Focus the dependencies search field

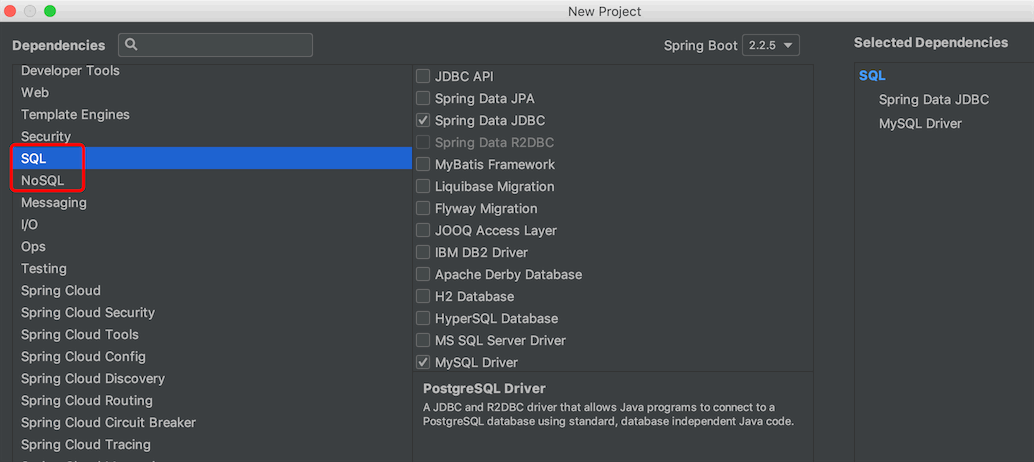click(216, 45)
